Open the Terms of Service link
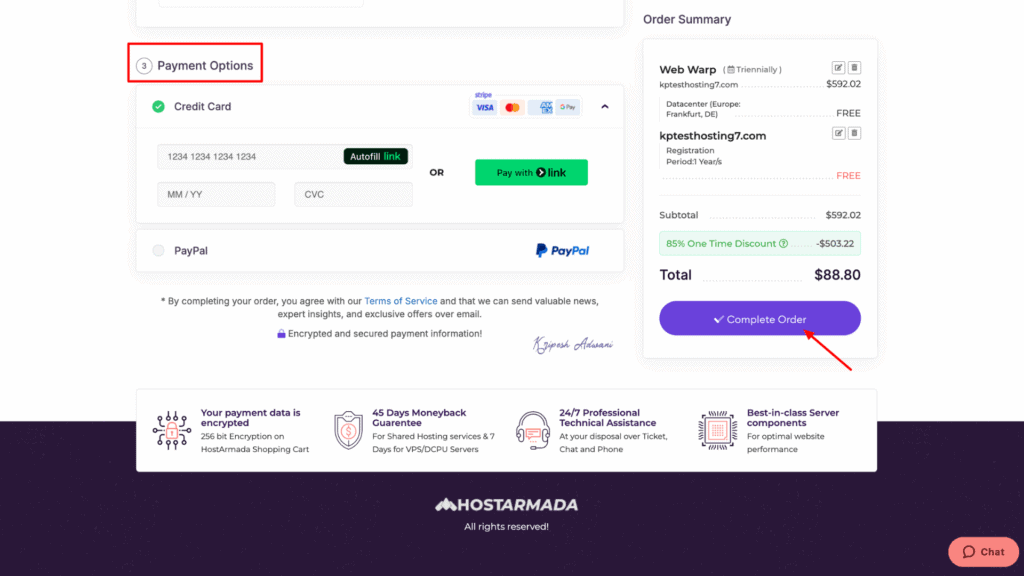This screenshot has height=576, width=1024. pos(400,301)
